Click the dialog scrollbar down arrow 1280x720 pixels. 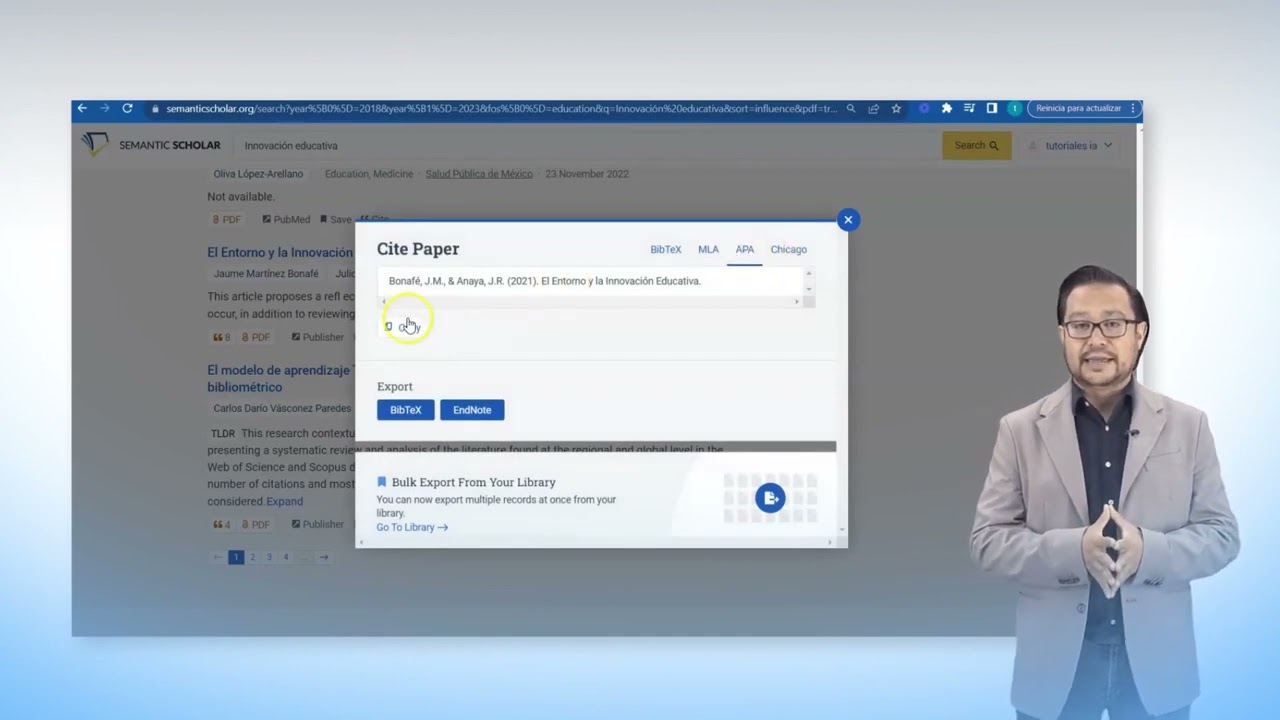pos(841,529)
